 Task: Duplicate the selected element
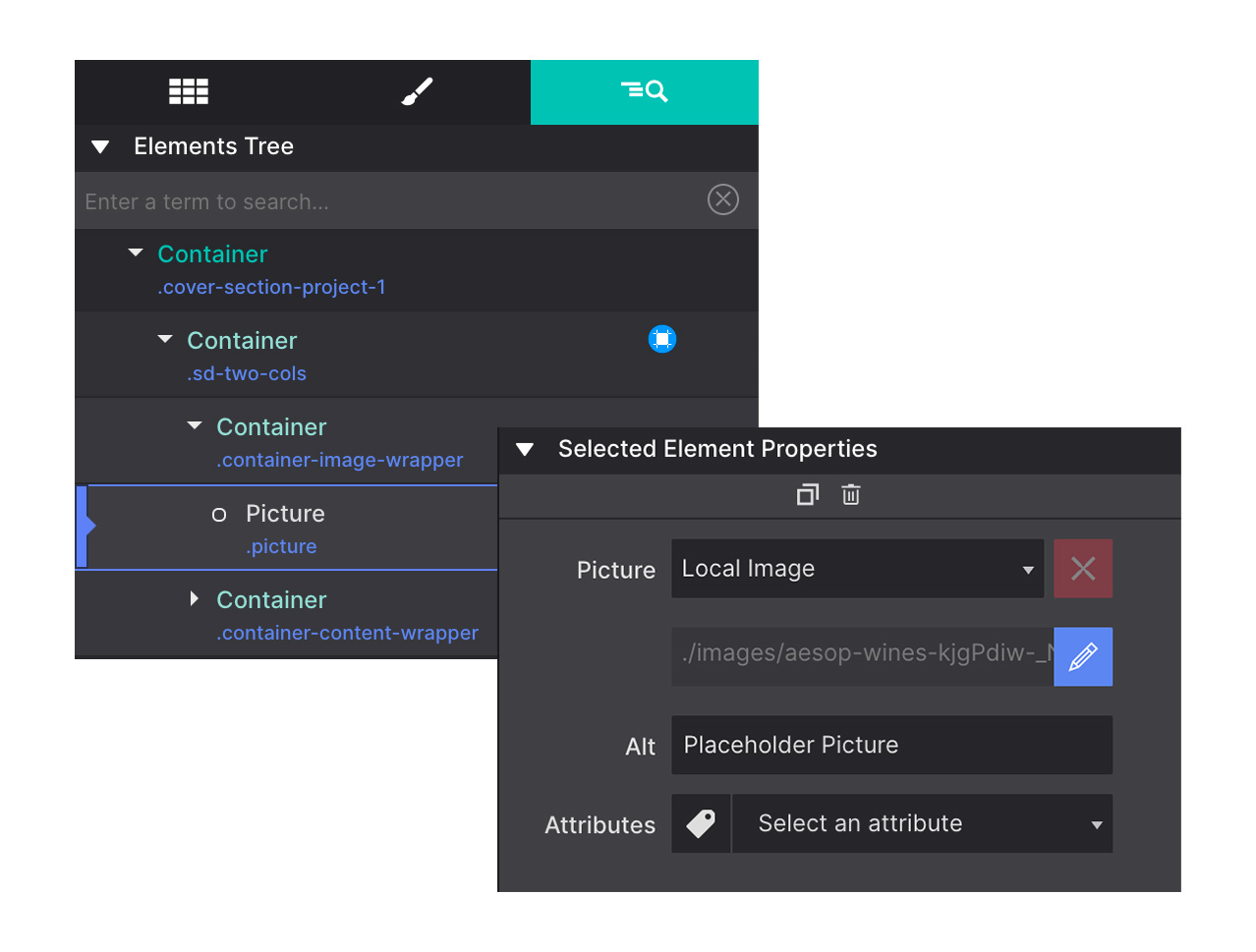[x=808, y=495]
